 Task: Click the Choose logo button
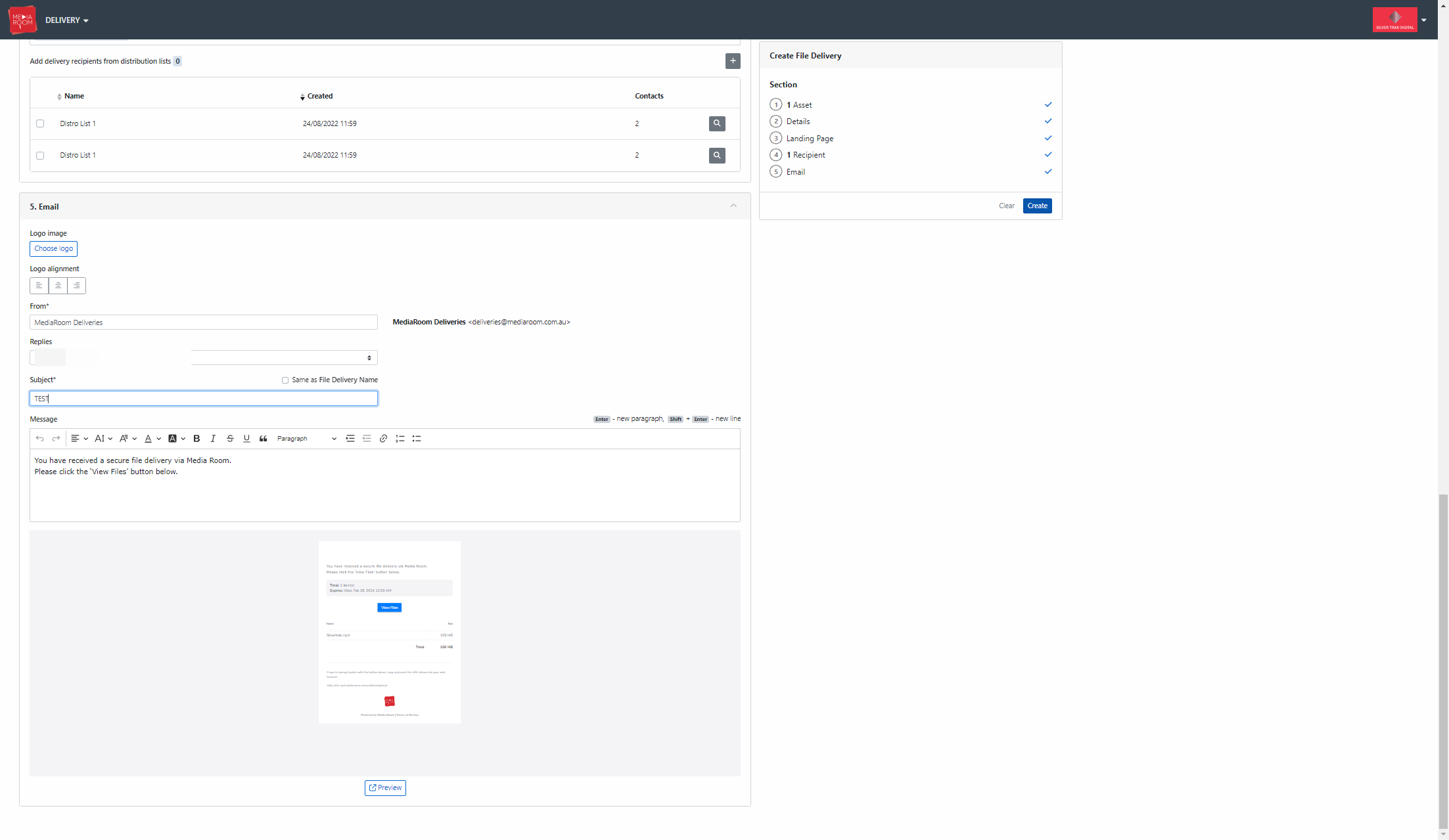click(53, 249)
